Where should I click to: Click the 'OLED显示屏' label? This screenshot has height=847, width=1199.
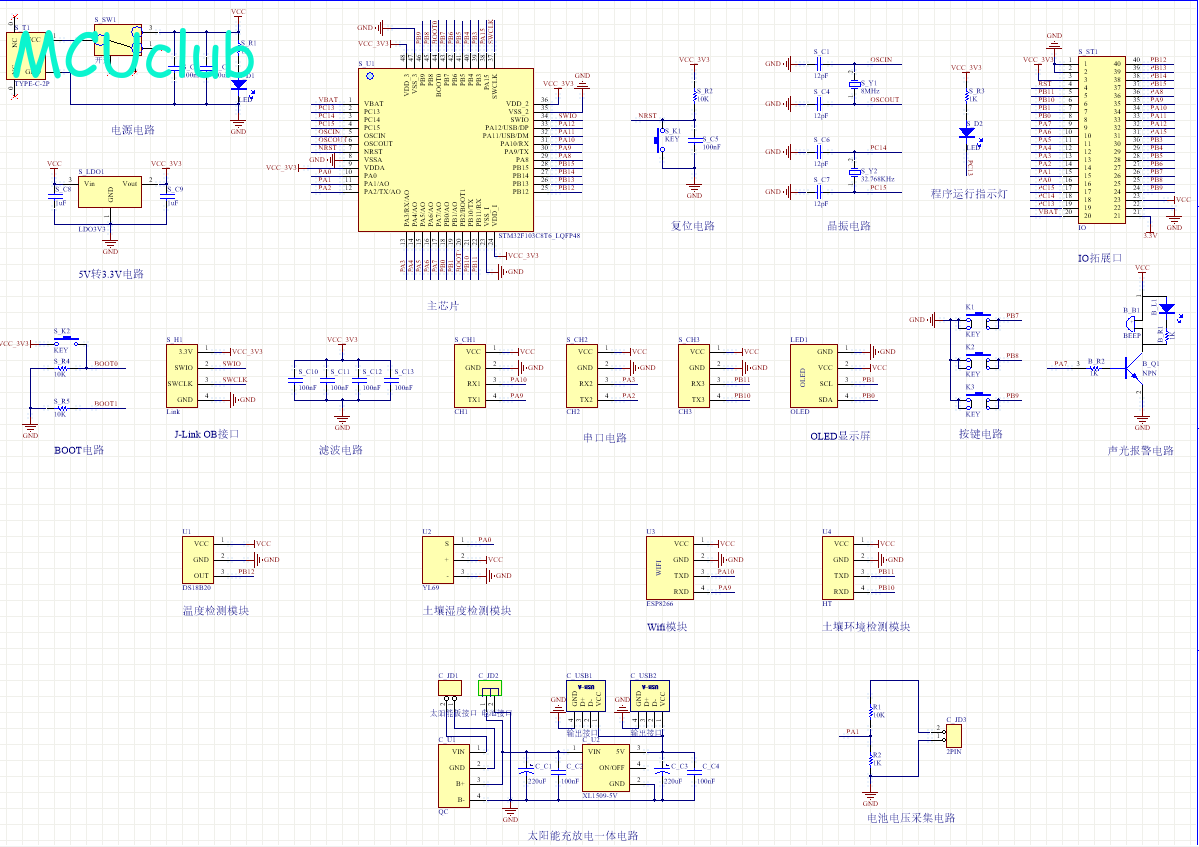coord(840,436)
